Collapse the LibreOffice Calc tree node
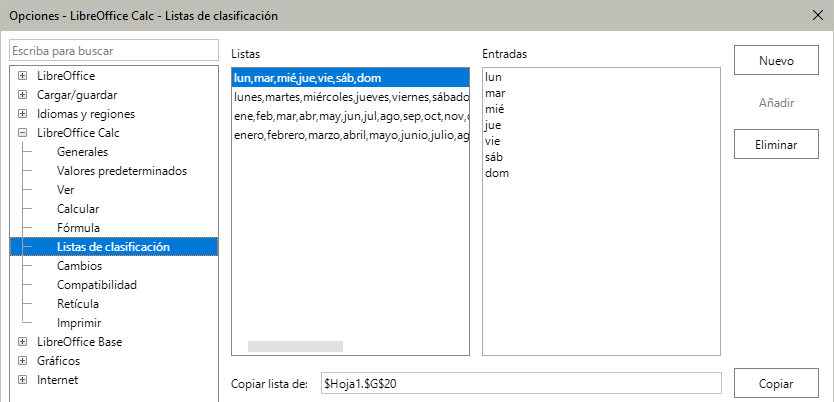This screenshot has width=834, height=402. click(x=22, y=133)
